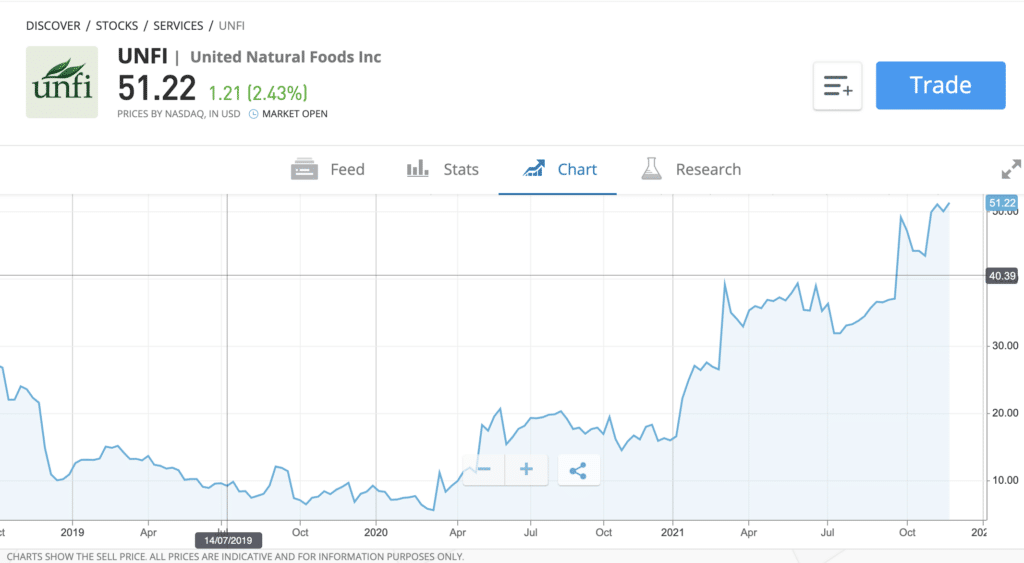Click the market open clock icon
The width and height of the screenshot is (1024, 563).
253,114
